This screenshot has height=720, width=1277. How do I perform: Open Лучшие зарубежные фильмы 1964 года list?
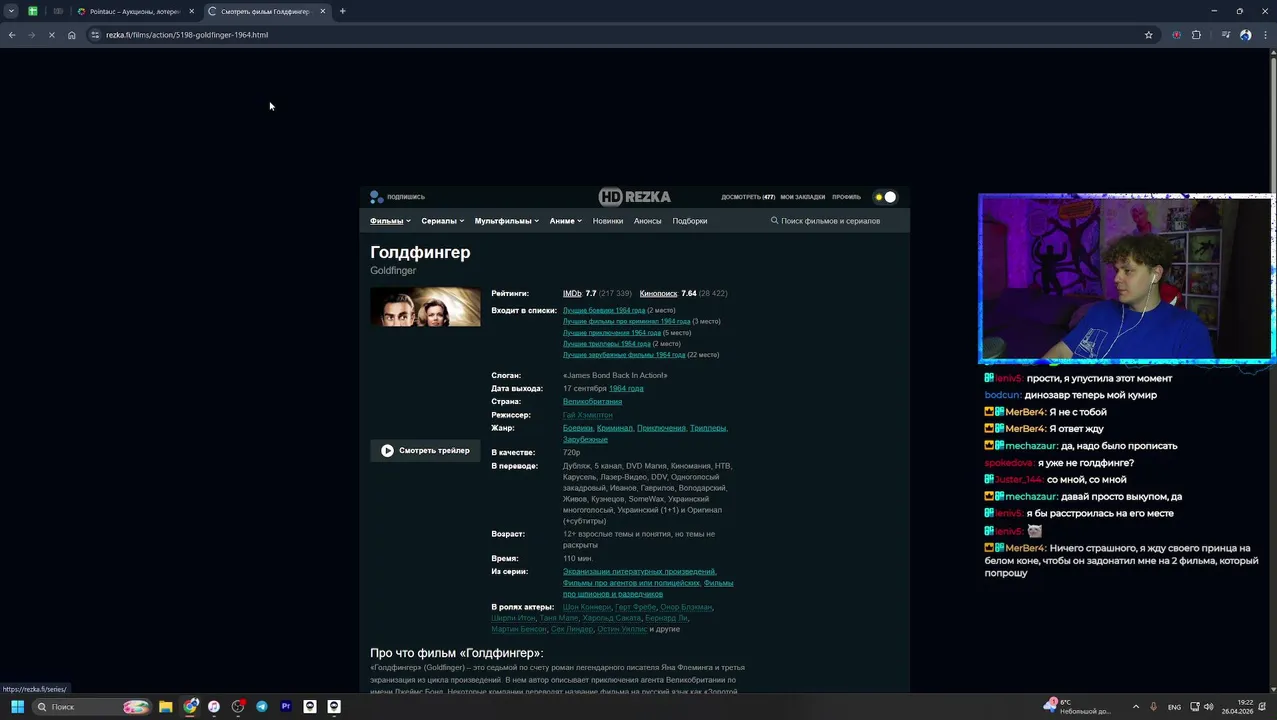[624, 355]
